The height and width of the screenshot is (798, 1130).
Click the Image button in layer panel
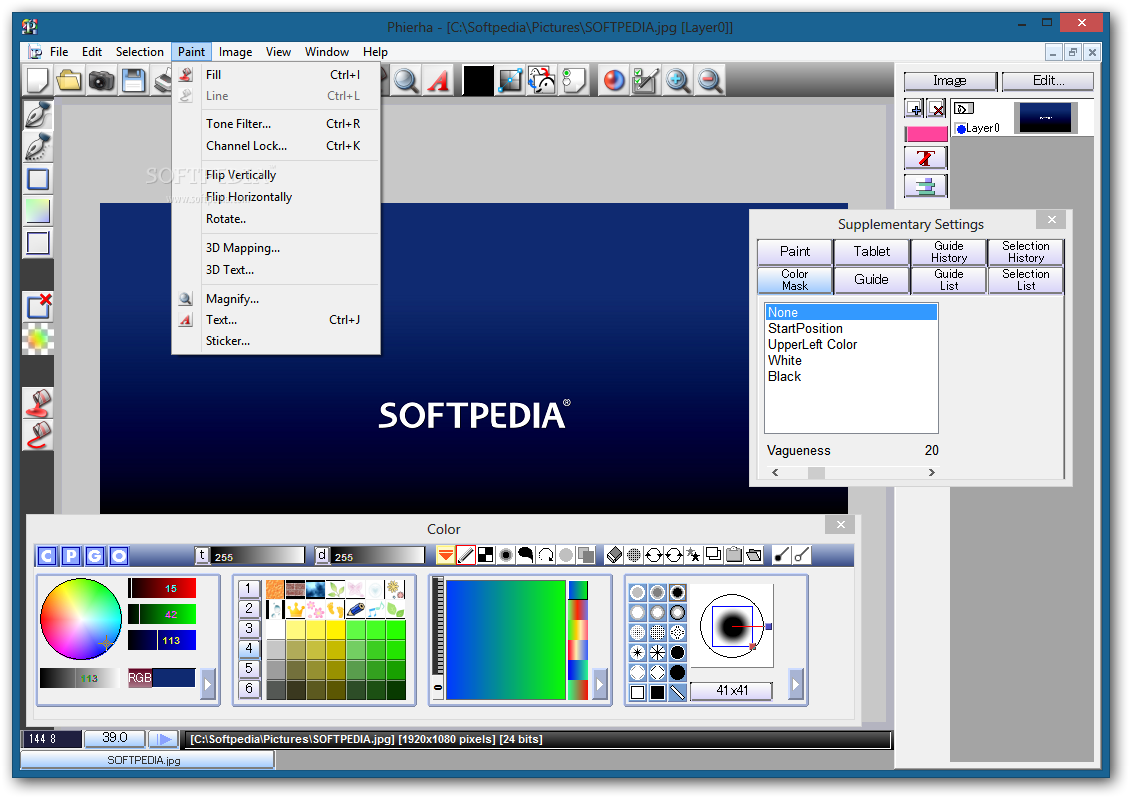(950, 81)
